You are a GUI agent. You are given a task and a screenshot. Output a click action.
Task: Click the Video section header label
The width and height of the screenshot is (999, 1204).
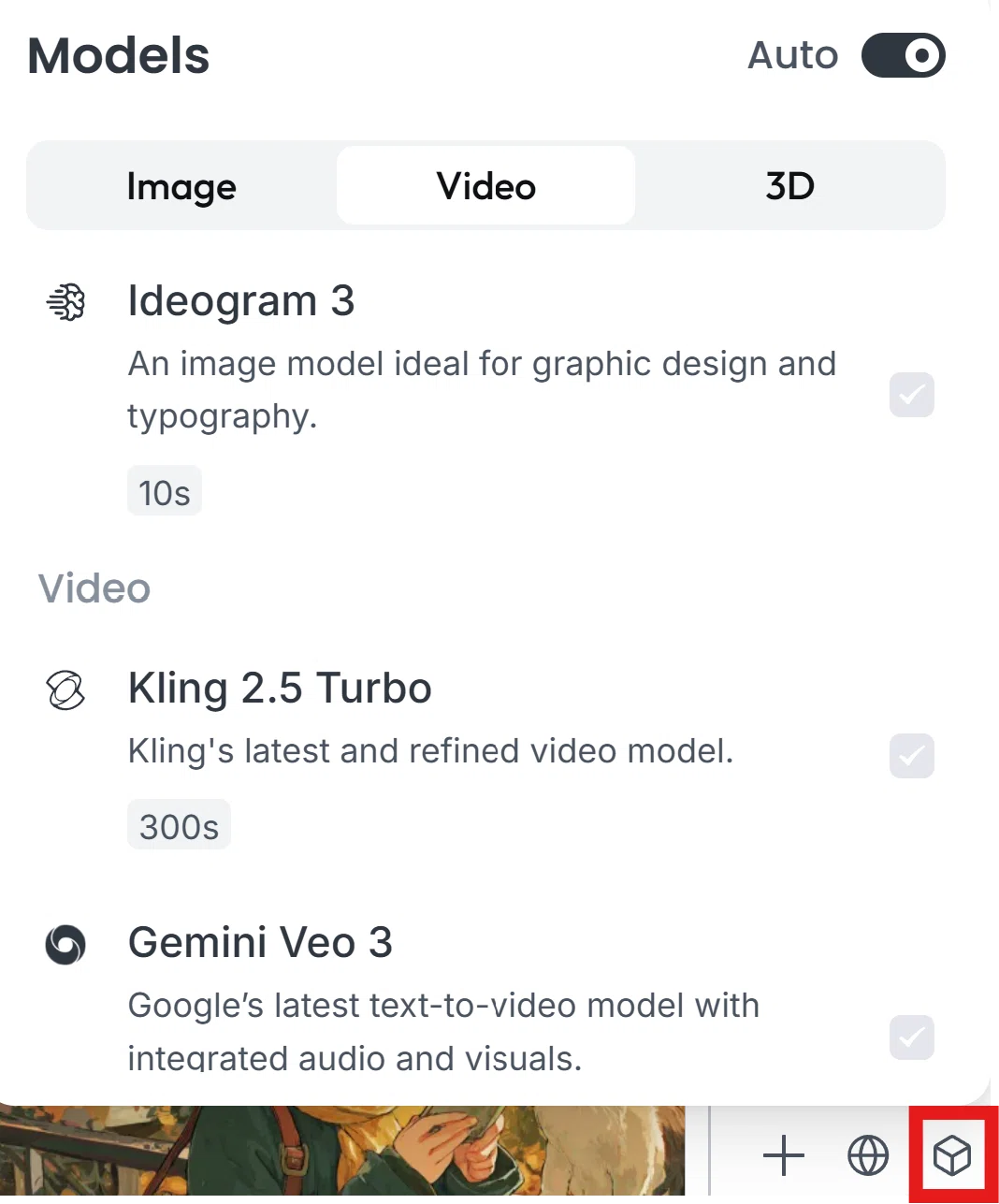[94, 589]
